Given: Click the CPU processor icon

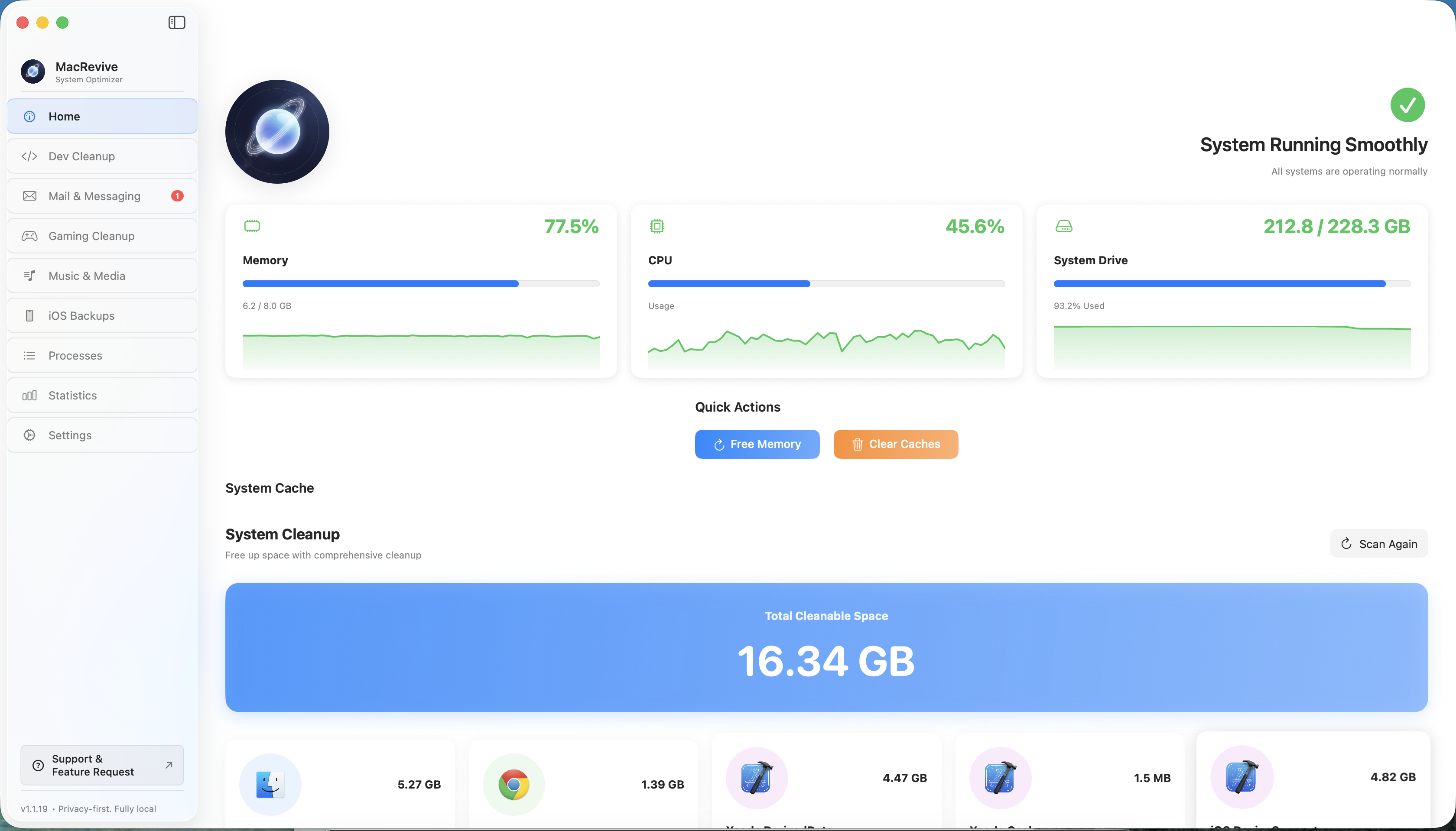Looking at the screenshot, I should 657,226.
